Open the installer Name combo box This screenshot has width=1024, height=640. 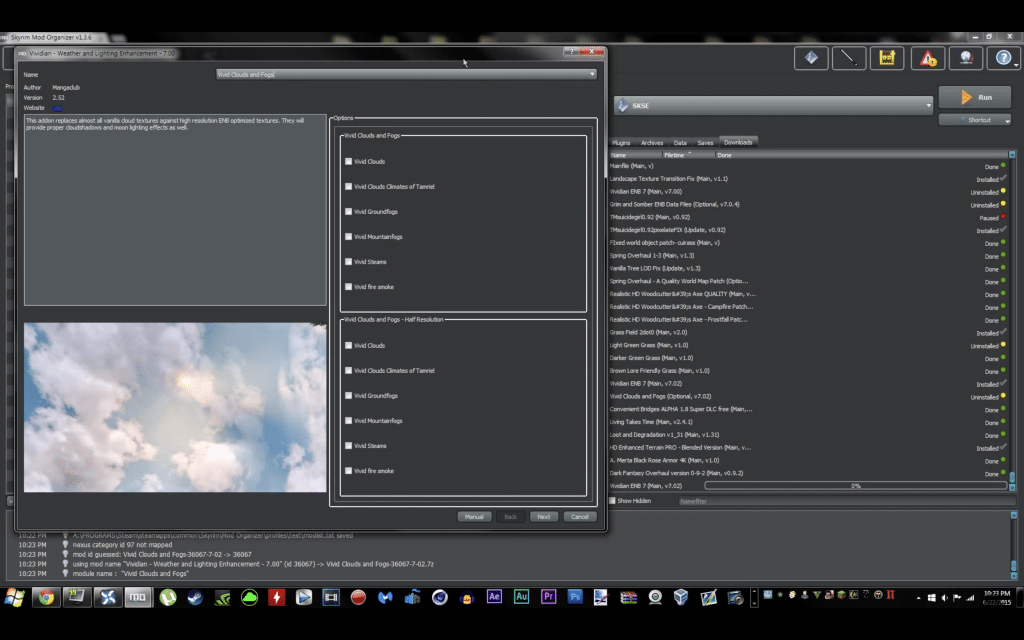point(406,74)
